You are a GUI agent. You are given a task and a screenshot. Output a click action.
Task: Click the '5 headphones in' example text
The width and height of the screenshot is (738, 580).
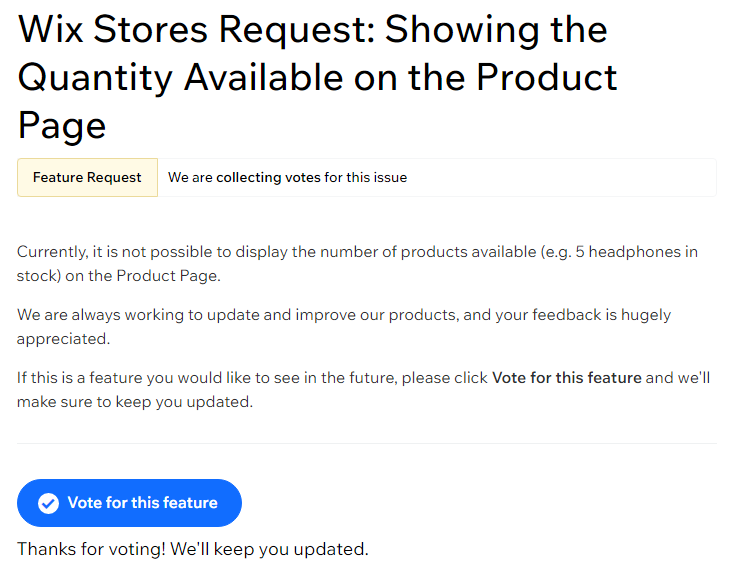(x=637, y=252)
